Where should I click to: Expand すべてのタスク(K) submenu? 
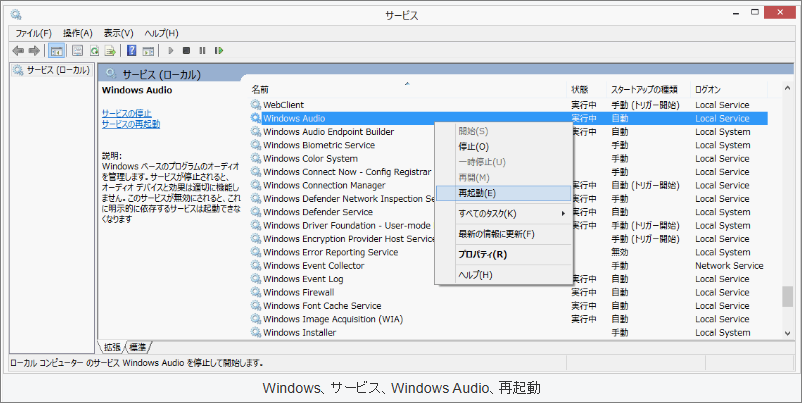pos(503,213)
